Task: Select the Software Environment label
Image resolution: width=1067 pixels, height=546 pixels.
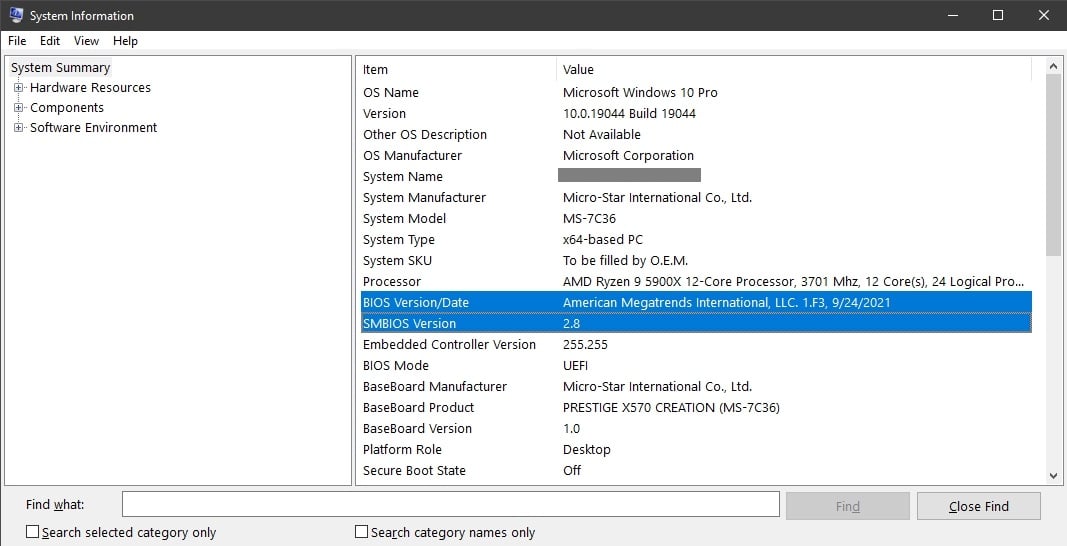Action: 93,127
